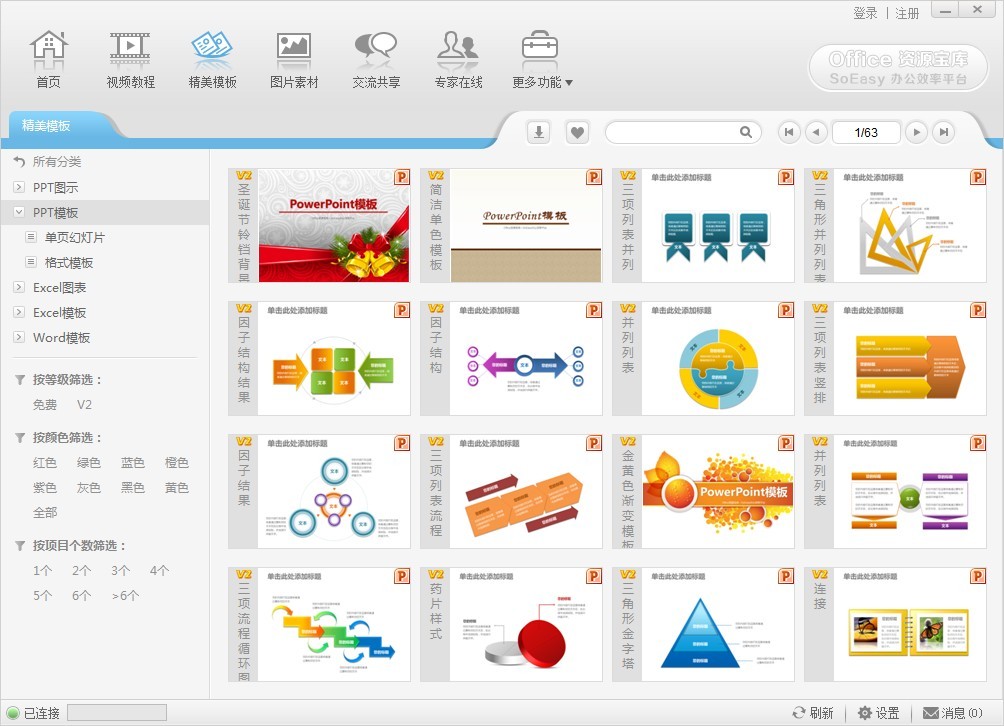The width and height of the screenshot is (1004, 726).
Task: Filter templates by 免费 level
Action: (45, 405)
